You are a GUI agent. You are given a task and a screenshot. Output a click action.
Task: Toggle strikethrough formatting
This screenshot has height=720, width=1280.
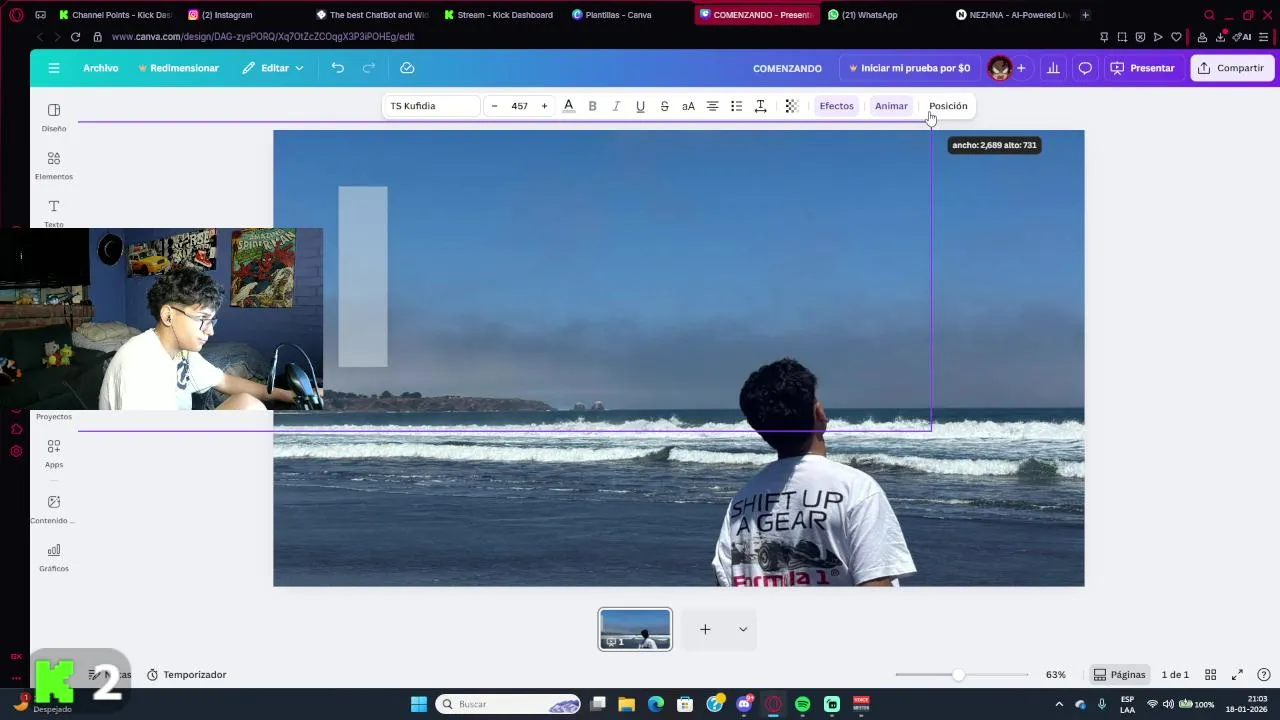(664, 106)
